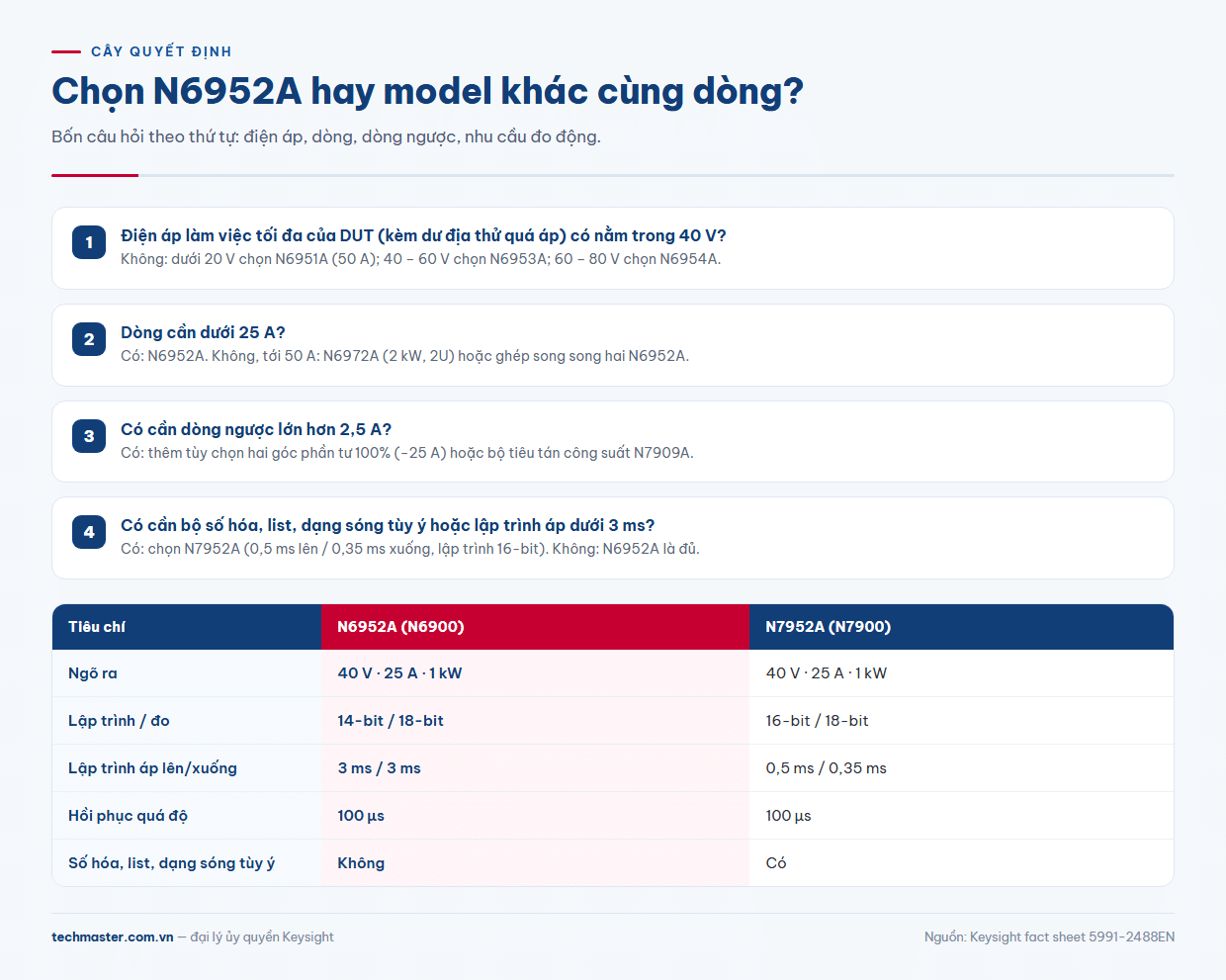Click the "14-bit / 18-bit" cell

click(x=391, y=721)
